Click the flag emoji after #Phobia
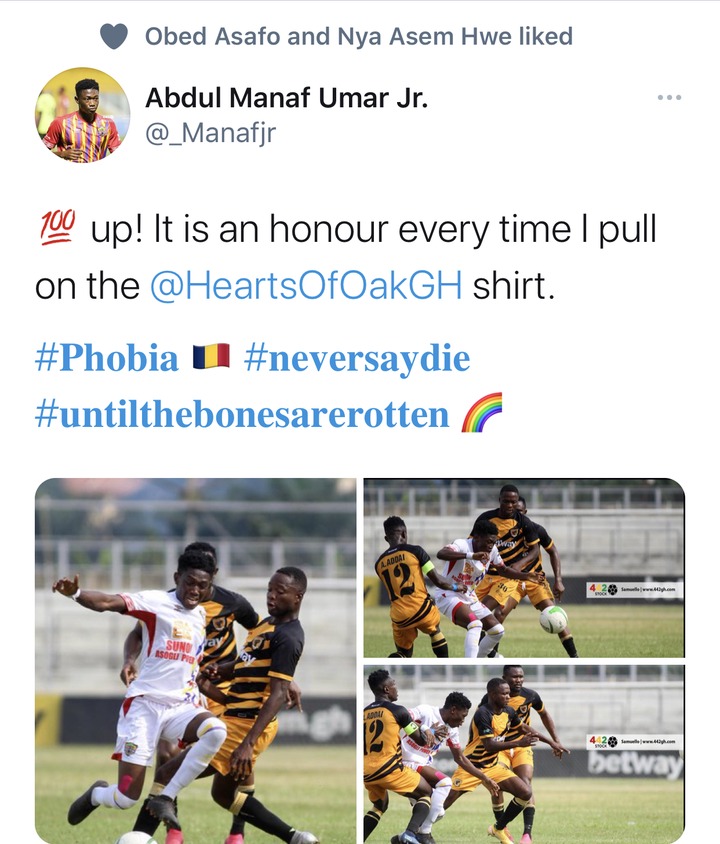This screenshot has height=844, width=720. point(211,357)
